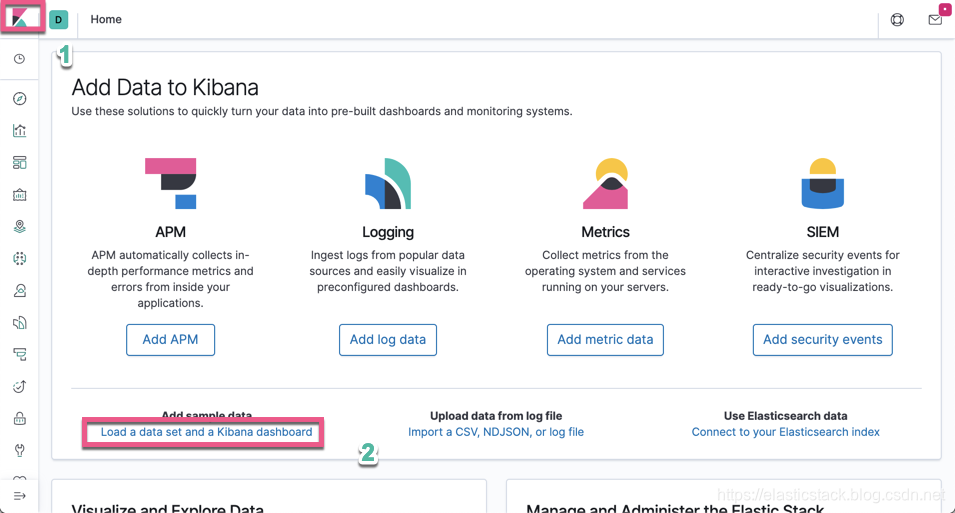Image resolution: width=955 pixels, height=513 pixels.
Task: Click the SIEM solution logo
Action: coord(823,183)
